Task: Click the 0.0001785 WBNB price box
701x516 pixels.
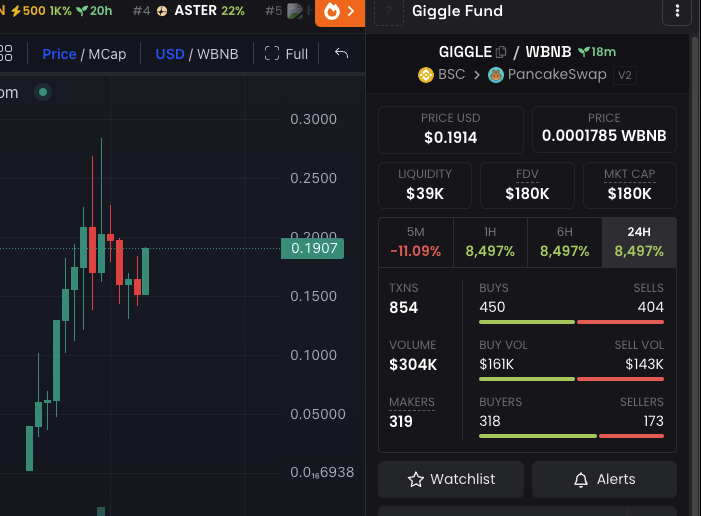Action: click(604, 129)
